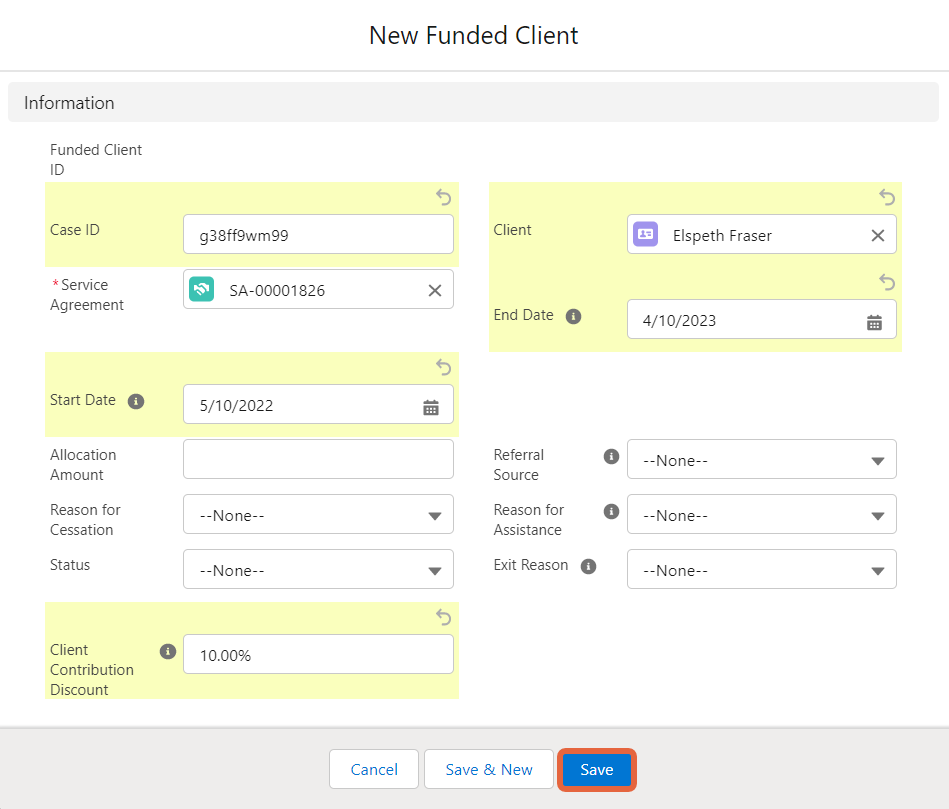The width and height of the screenshot is (949, 809).
Task: Clear the Elspeth Fraser client selection
Action: pos(878,235)
